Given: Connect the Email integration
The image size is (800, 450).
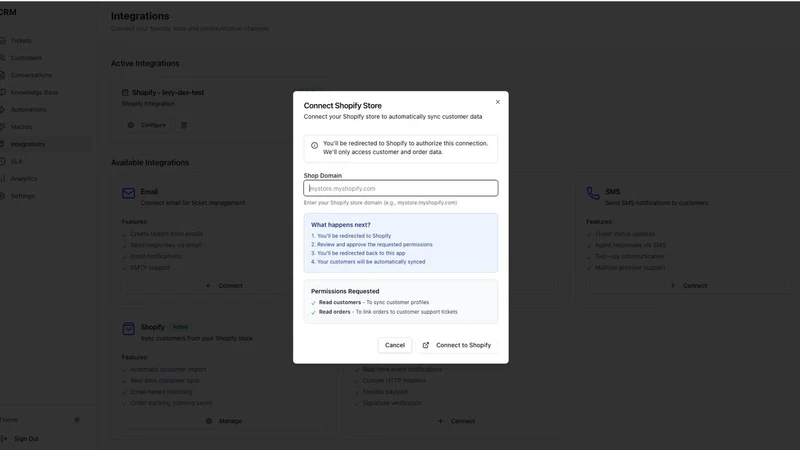Looking at the screenshot, I should 224,286.
